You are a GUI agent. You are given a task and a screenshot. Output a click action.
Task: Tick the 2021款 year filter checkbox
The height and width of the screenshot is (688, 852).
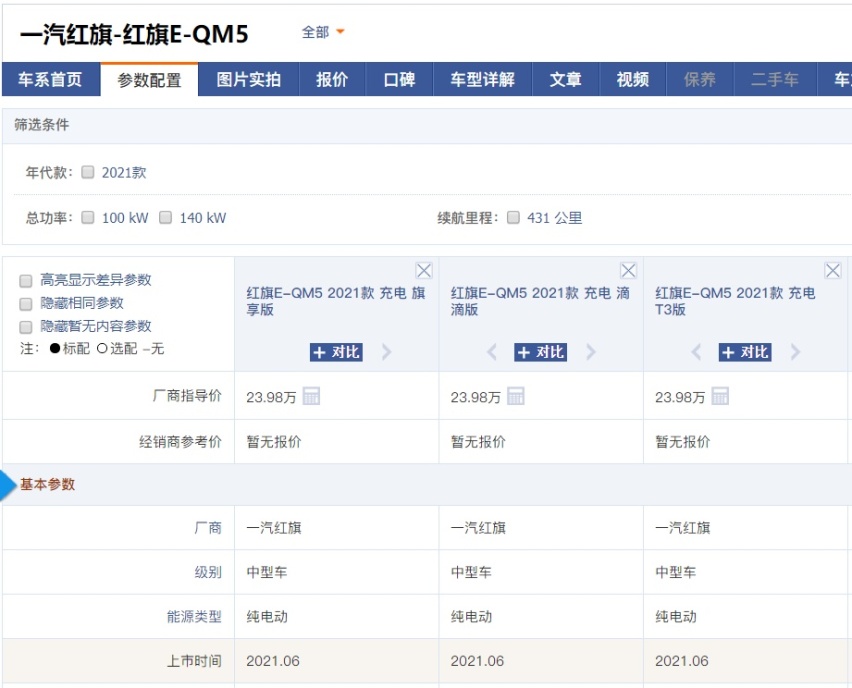coord(87,172)
